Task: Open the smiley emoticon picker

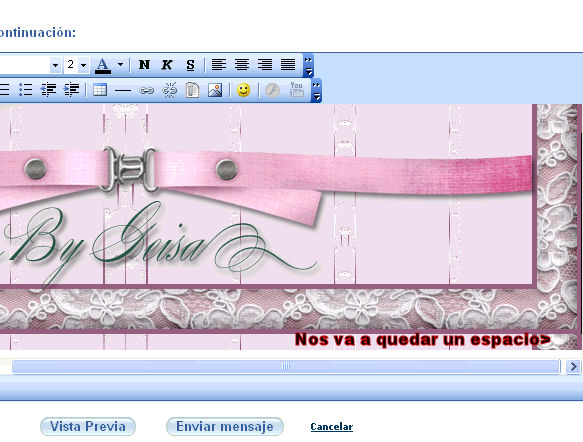Action: (244, 90)
